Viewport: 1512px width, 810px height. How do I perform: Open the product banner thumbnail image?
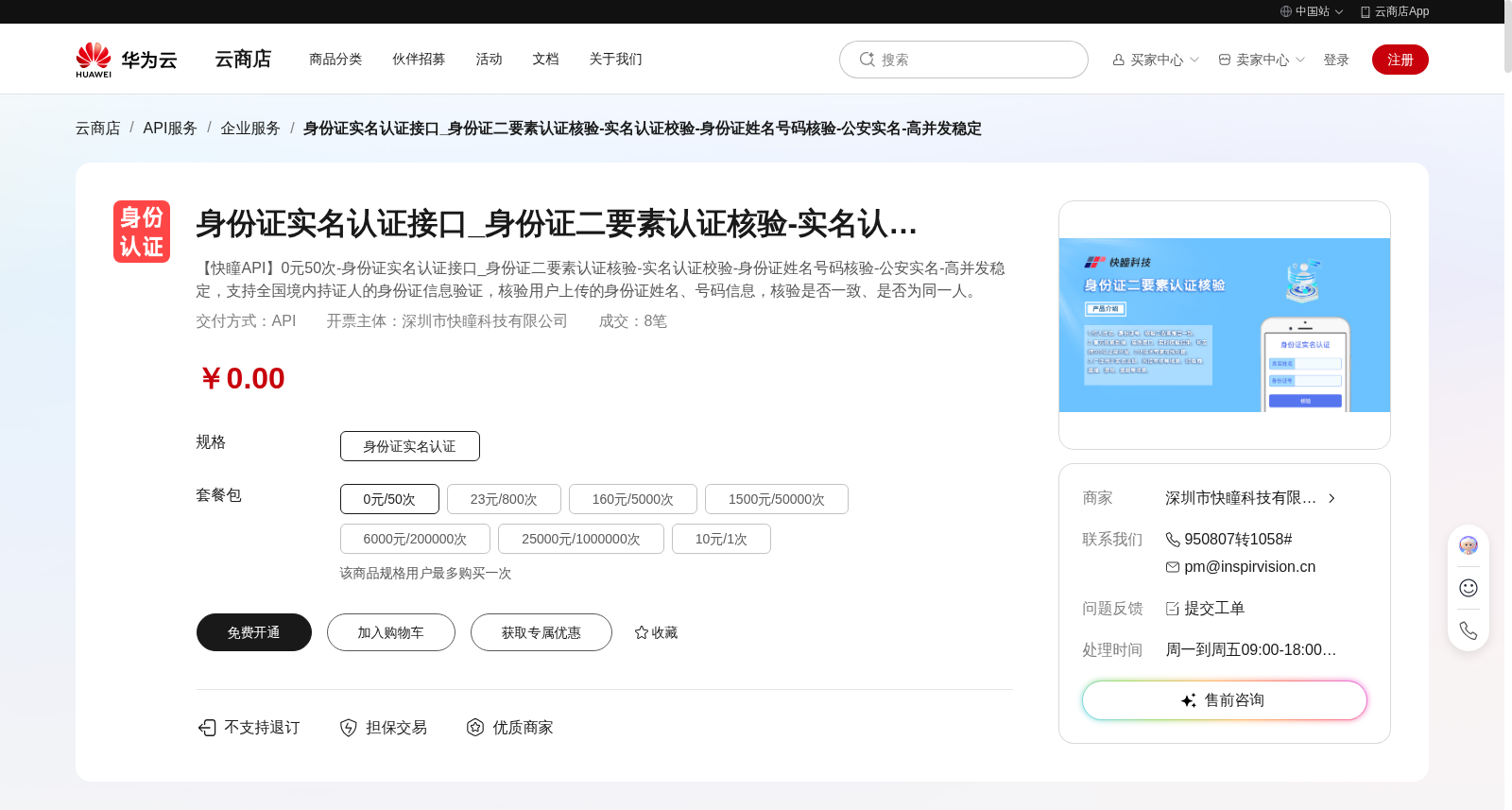[x=1225, y=325]
